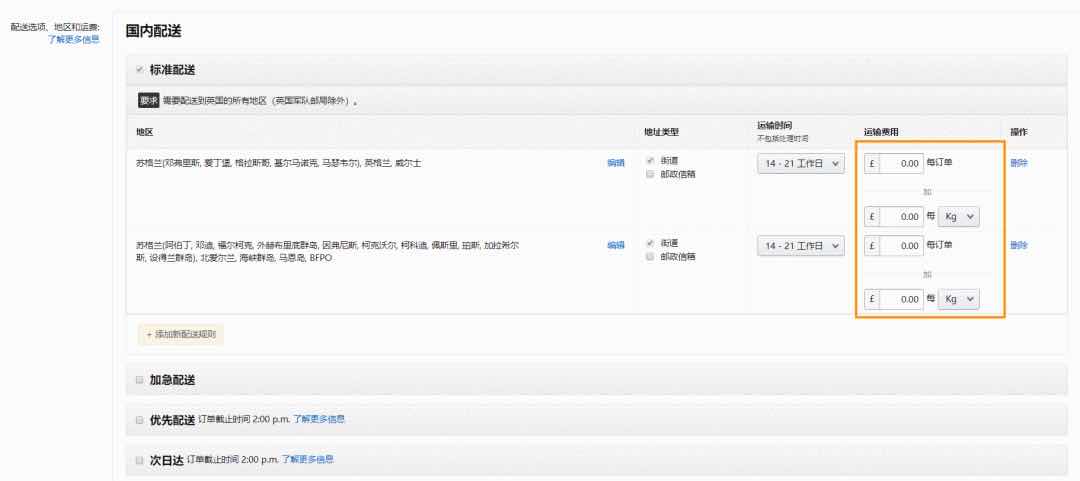Click 每订单 fee field in 北爱尔兰, BFPO row
1080x481 pixels.
click(x=901, y=245)
